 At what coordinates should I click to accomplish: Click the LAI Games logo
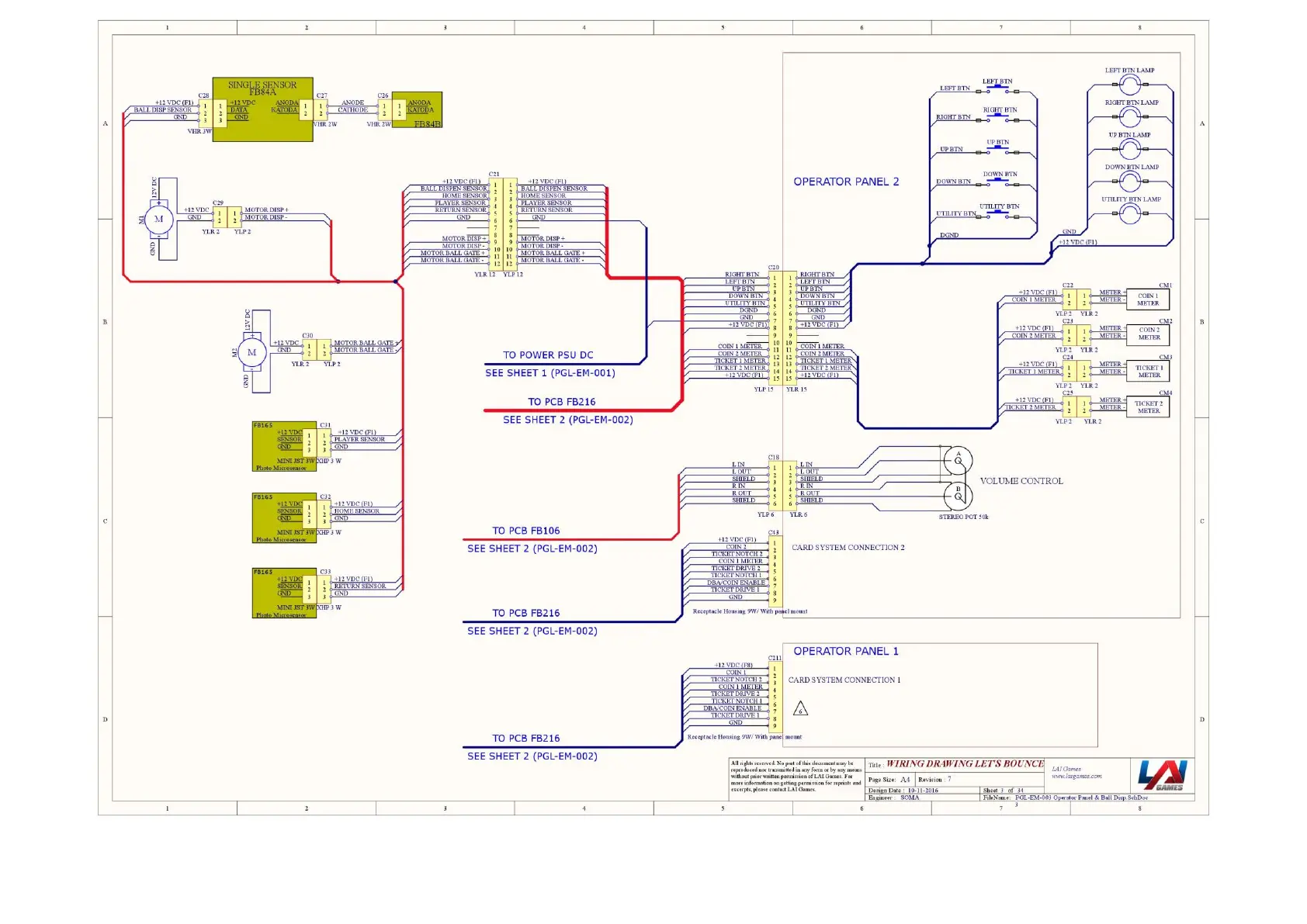(x=1162, y=776)
